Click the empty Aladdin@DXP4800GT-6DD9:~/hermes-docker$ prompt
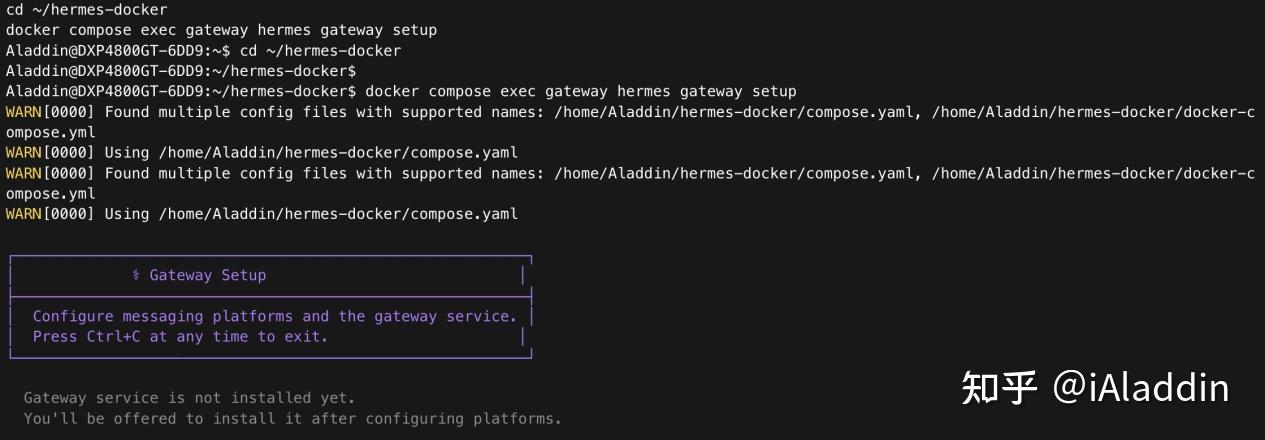The image size is (1265, 440). coord(181,71)
